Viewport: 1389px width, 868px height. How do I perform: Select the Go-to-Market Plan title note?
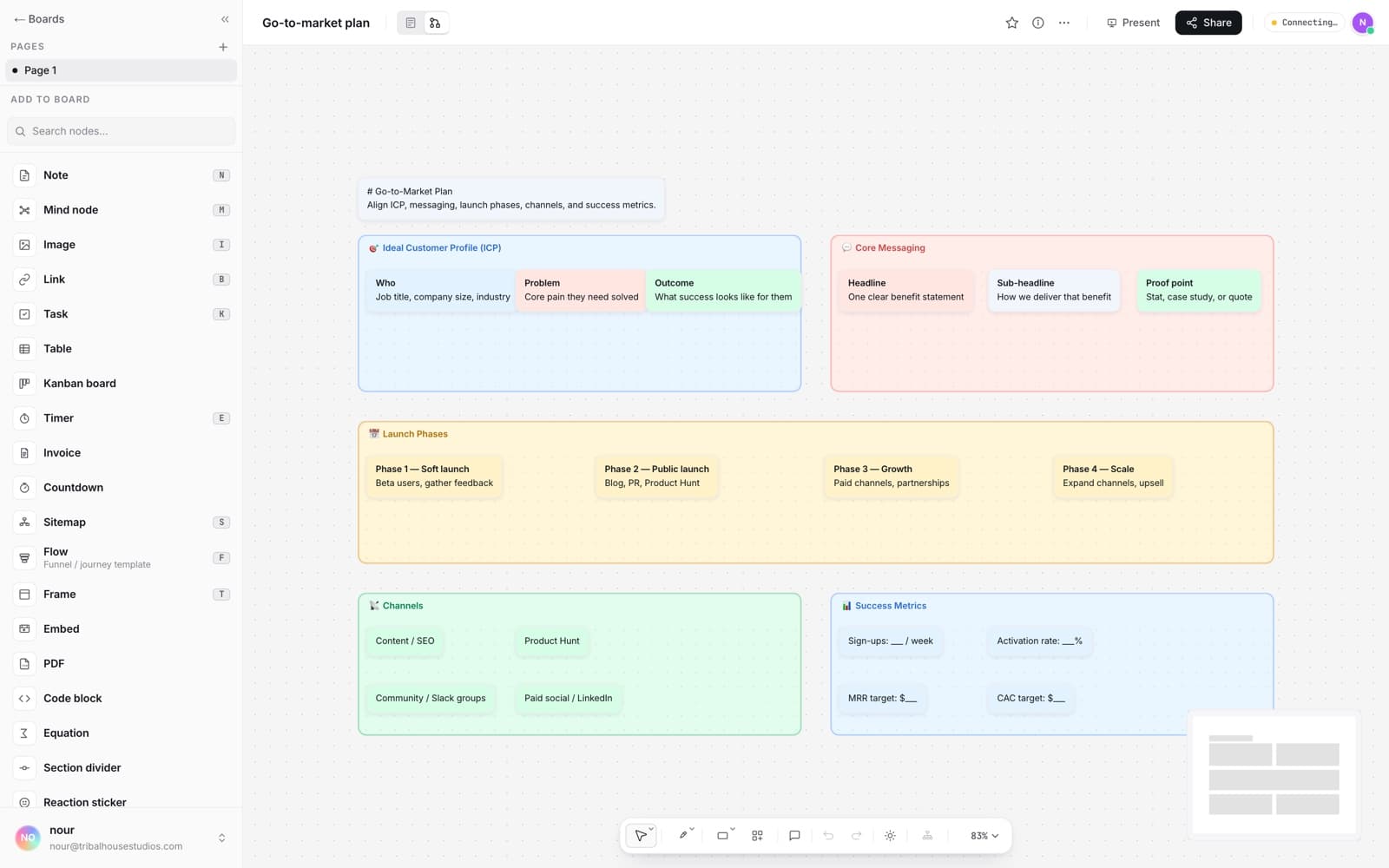[x=511, y=199]
